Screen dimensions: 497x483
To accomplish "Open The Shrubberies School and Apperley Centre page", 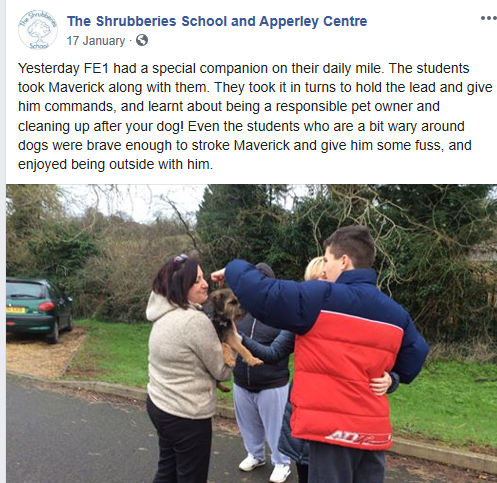I will point(217,21).
